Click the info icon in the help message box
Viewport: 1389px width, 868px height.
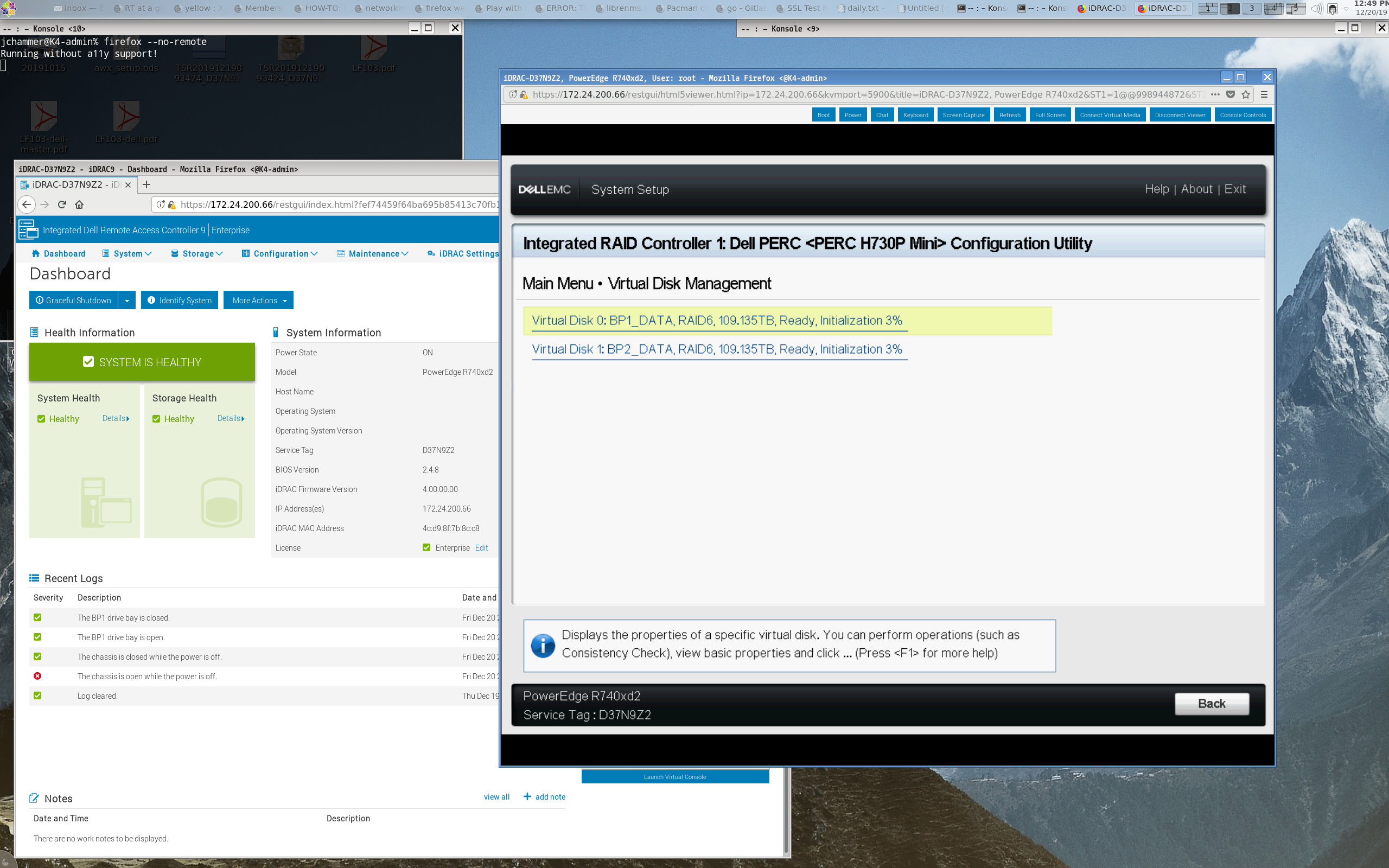(x=543, y=645)
